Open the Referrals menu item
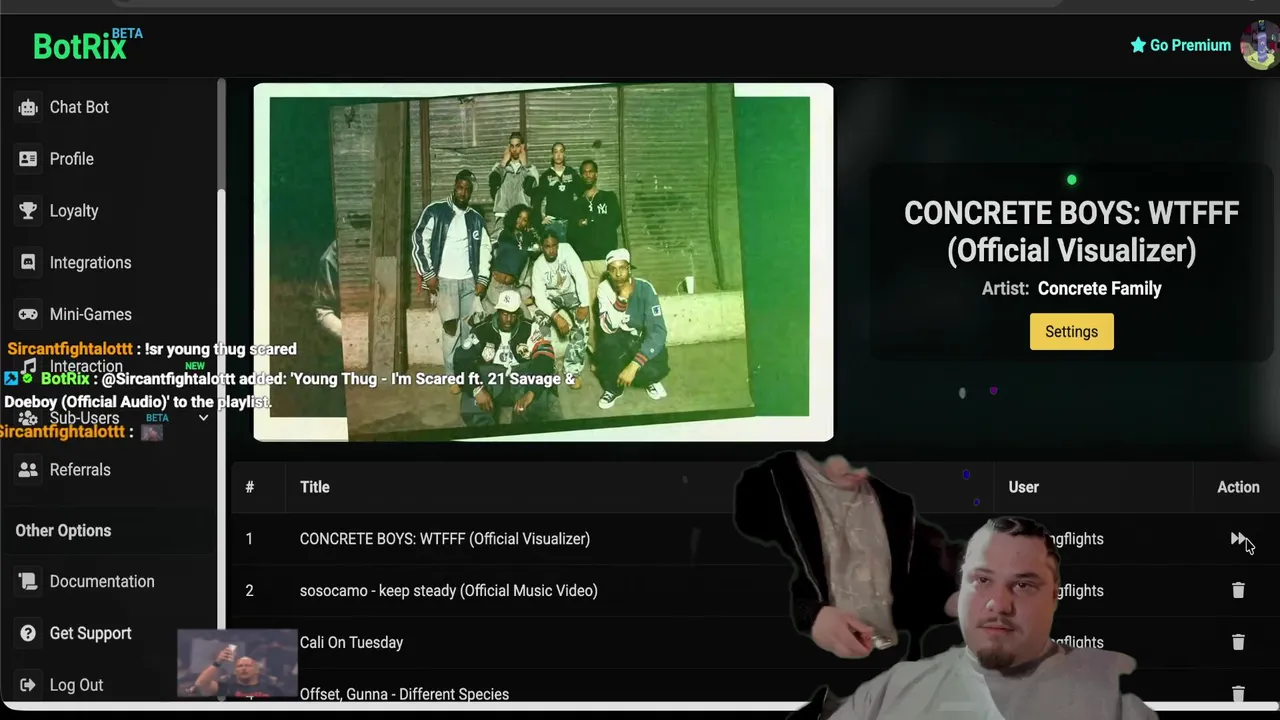The height and width of the screenshot is (720, 1280). tap(80, 470)
